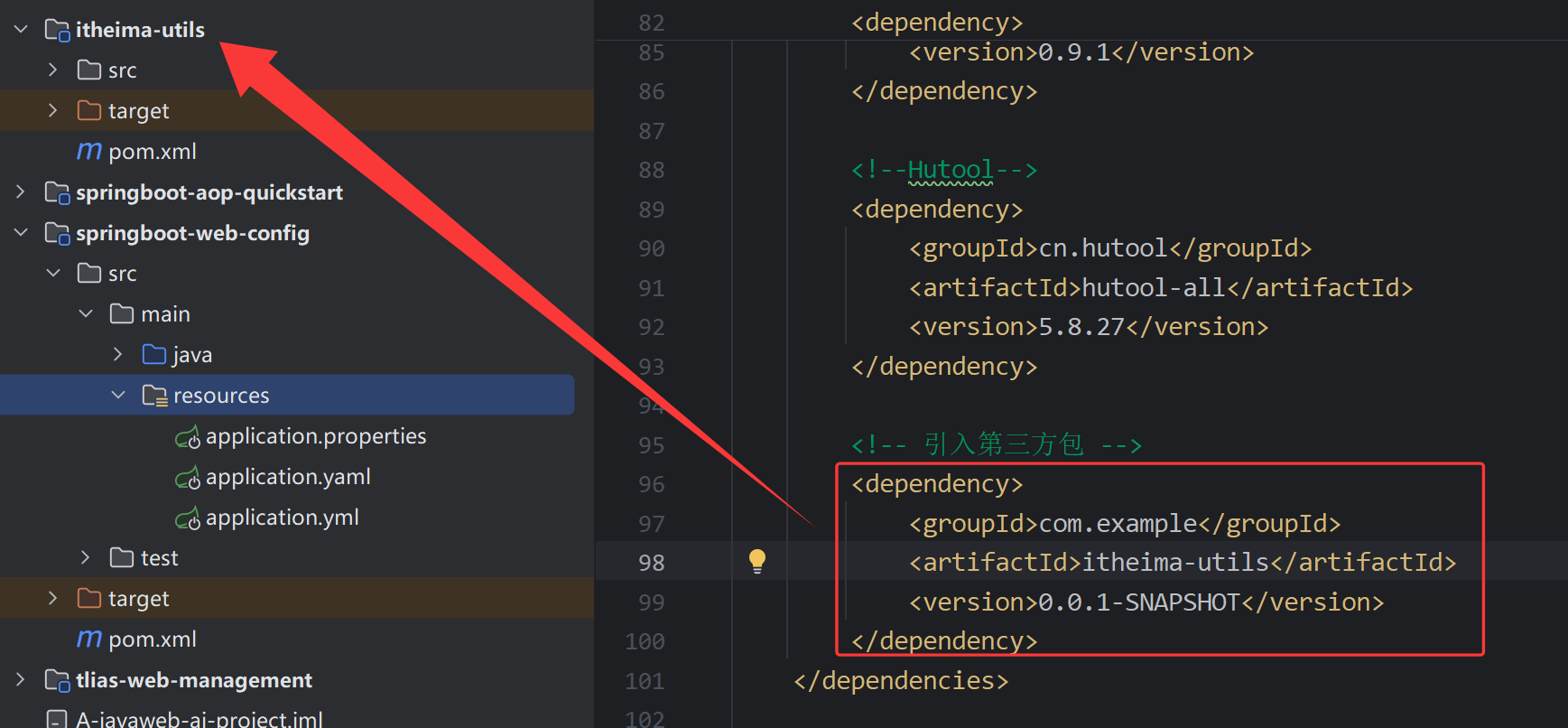Click the springboot-web-config module icon
The height and width of the screenshot is (728, 1568).
click(x=57, y=233)
